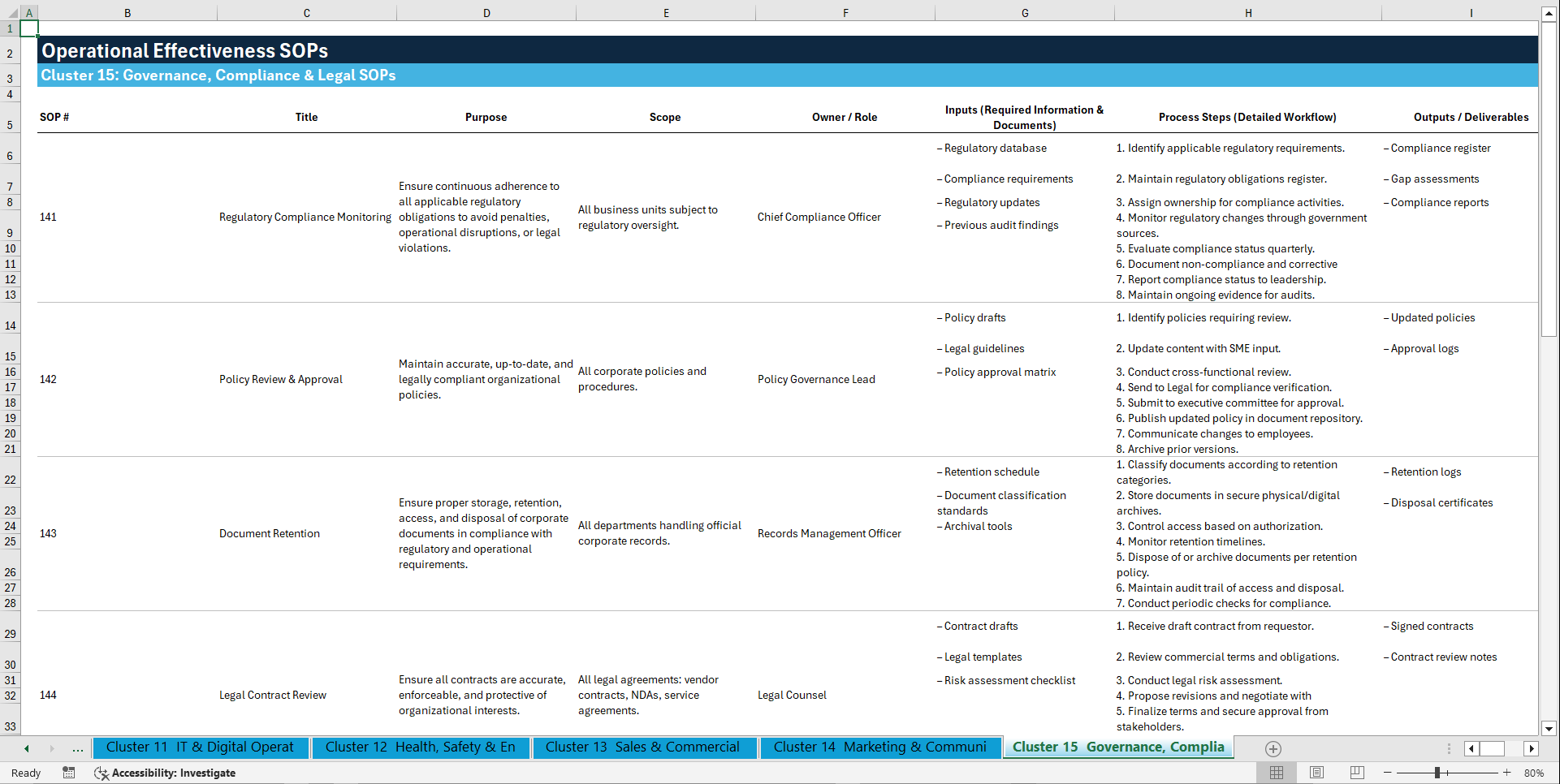
Task: Zoom in using the plus icon
Action: click(x=1507, y=773)
